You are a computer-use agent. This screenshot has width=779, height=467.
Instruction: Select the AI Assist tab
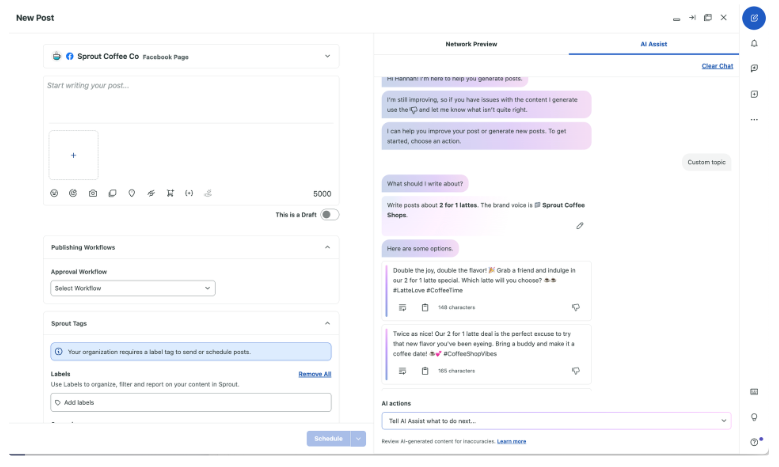654,44
